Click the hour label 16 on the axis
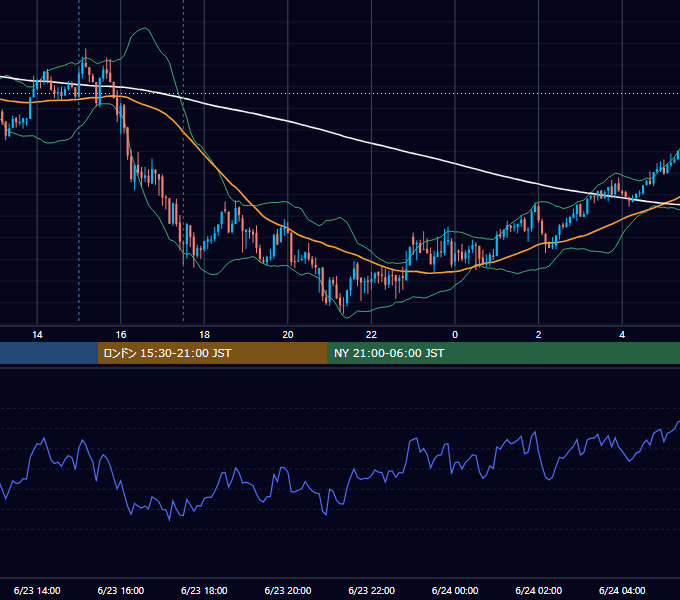680x600 pixels. coord(121,335)
